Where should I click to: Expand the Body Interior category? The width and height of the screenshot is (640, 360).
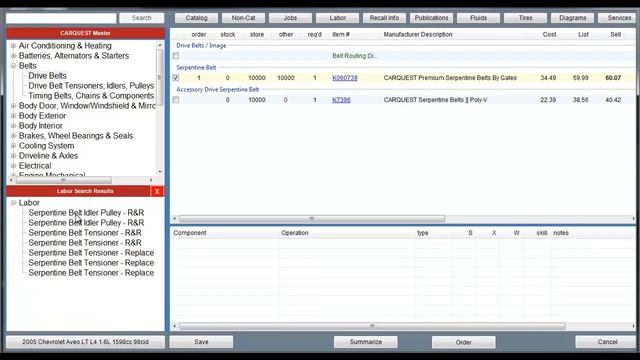click(x=13, y=126)
